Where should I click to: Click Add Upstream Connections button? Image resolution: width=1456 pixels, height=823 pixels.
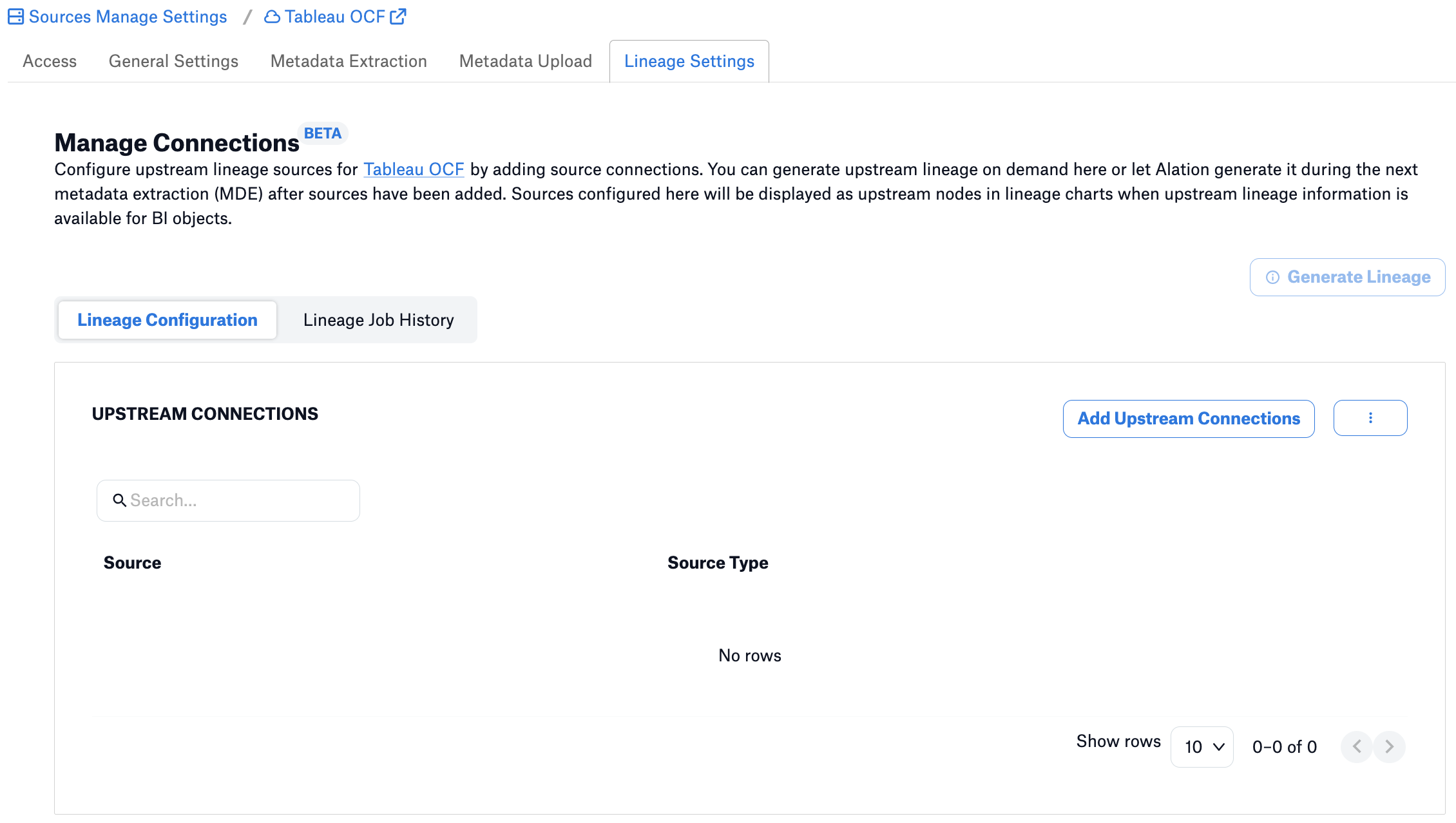coord(1189,419)
